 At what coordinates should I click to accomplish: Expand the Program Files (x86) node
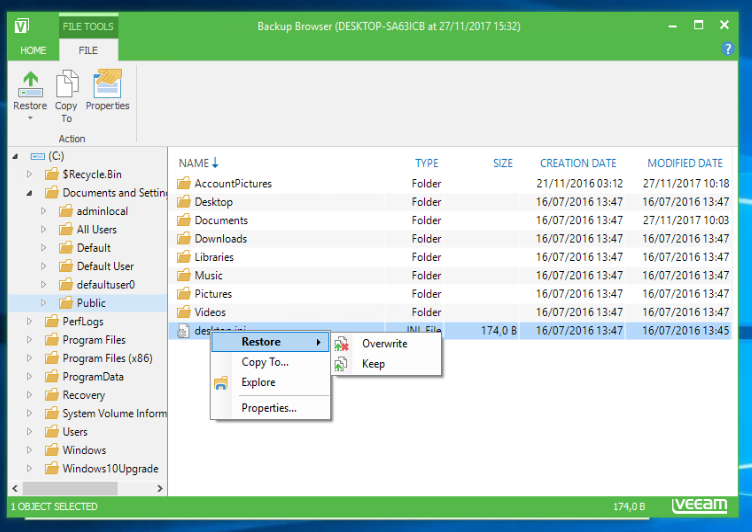pyautogui.click(x=29, y=358)
